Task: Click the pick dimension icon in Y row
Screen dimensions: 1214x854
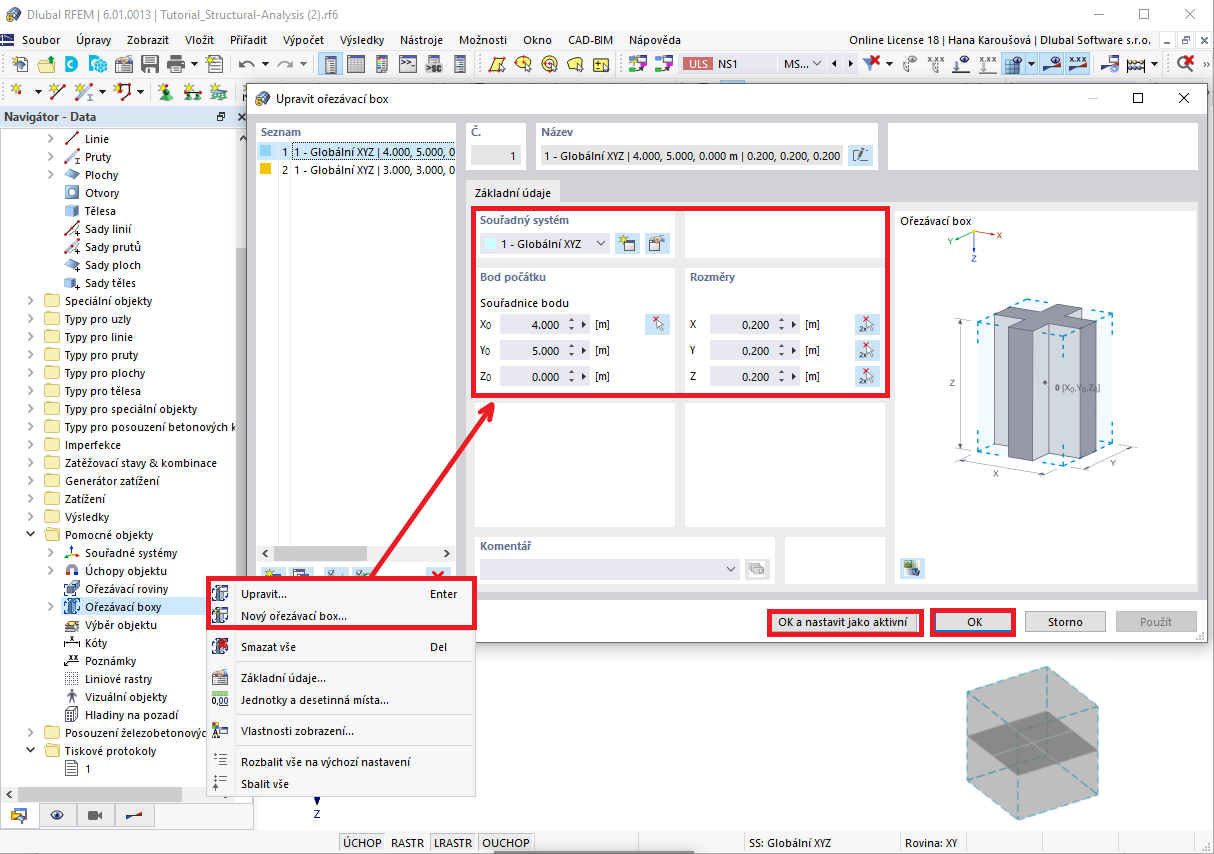Action: (866, 350)
